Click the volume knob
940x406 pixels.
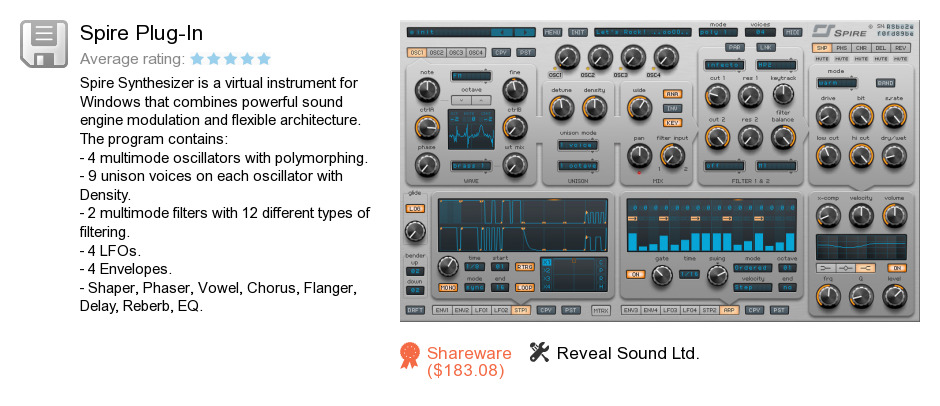coord(894,215)
